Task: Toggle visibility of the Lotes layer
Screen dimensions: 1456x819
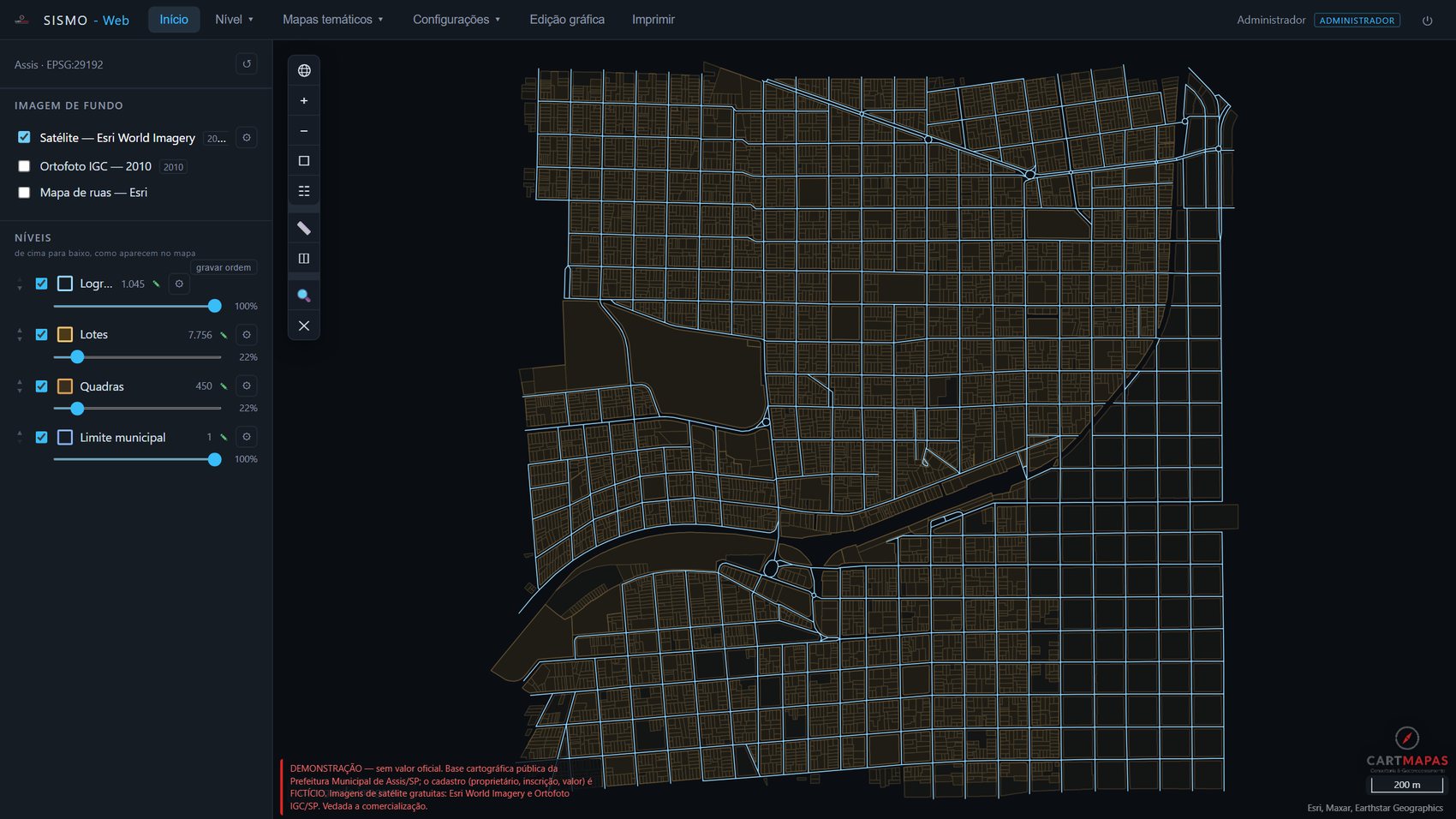Action: 41,335
